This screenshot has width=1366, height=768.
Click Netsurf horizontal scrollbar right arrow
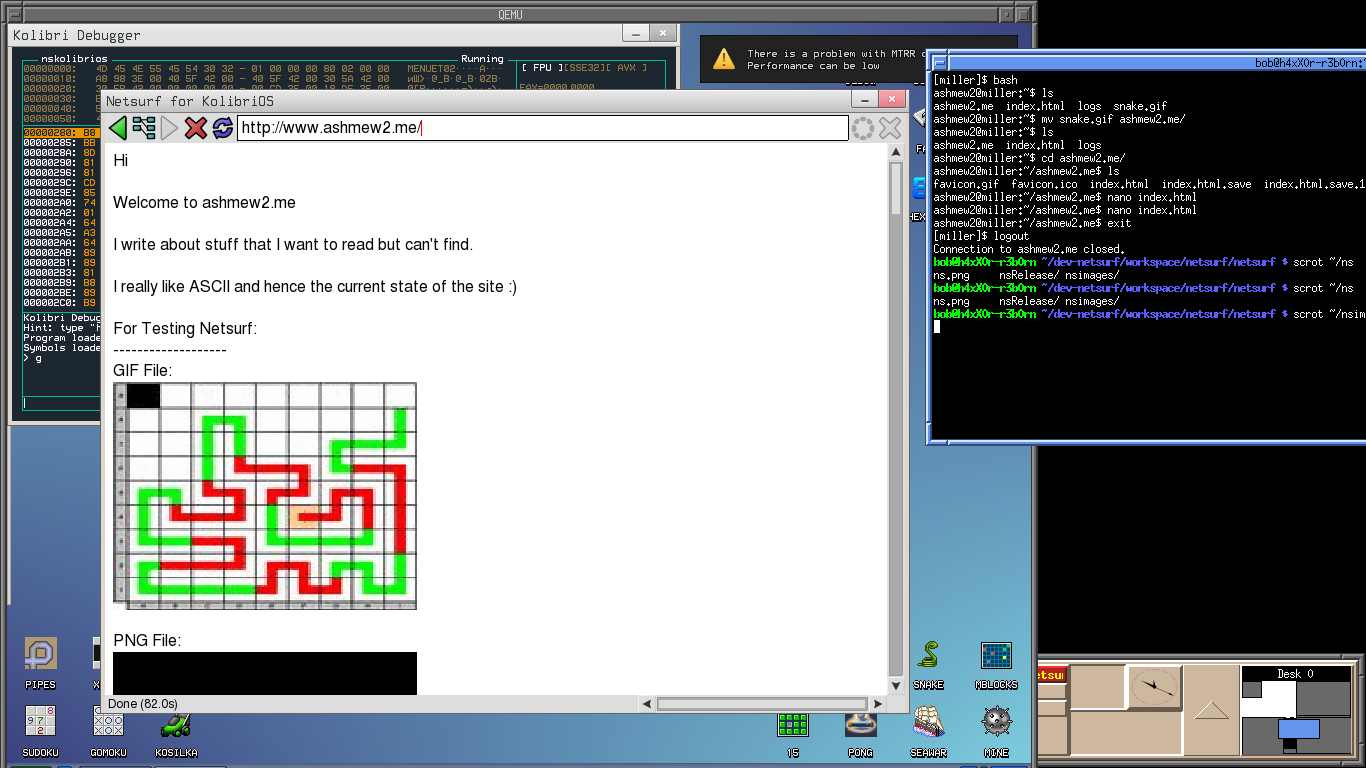[x=877, y=704]
